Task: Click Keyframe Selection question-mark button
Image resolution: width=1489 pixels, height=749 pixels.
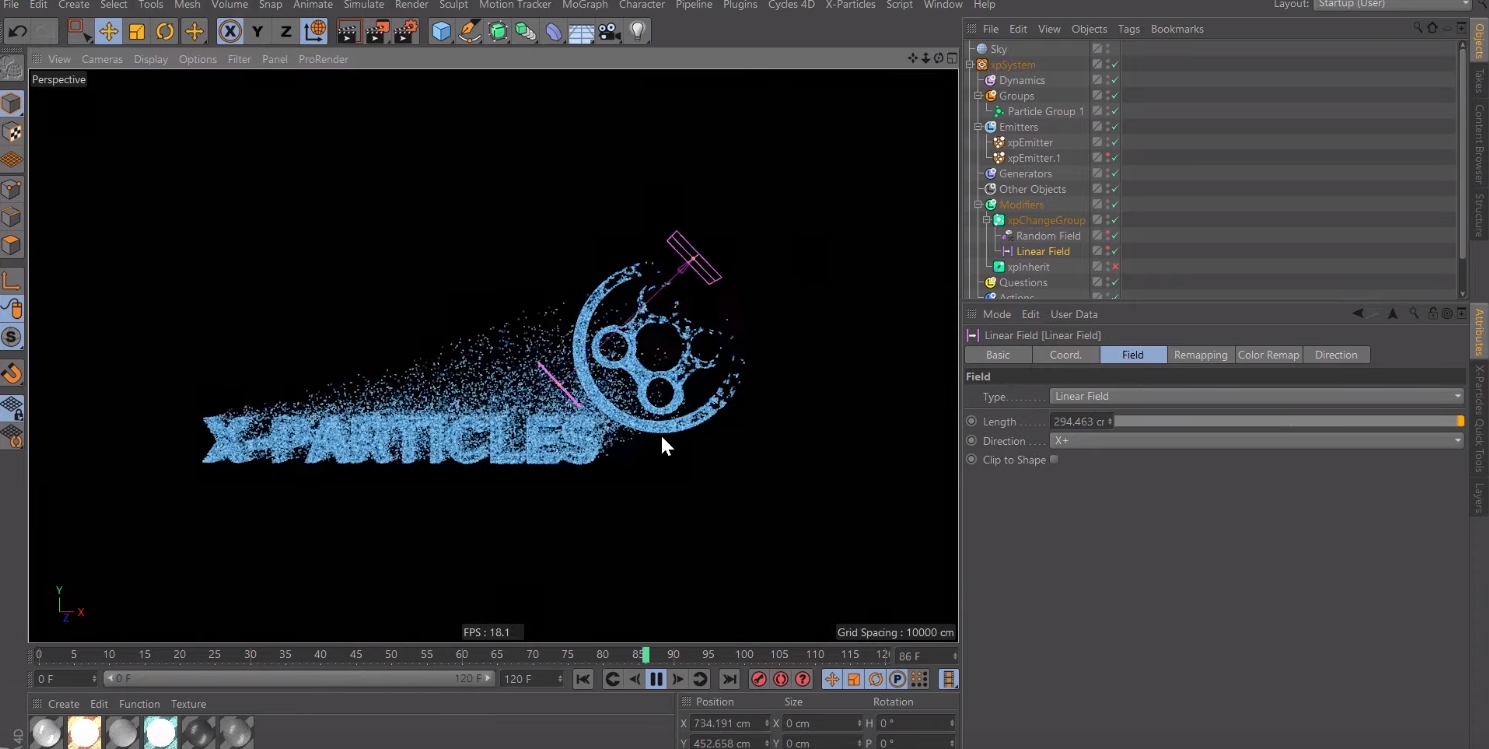Action: click(803, 680)
